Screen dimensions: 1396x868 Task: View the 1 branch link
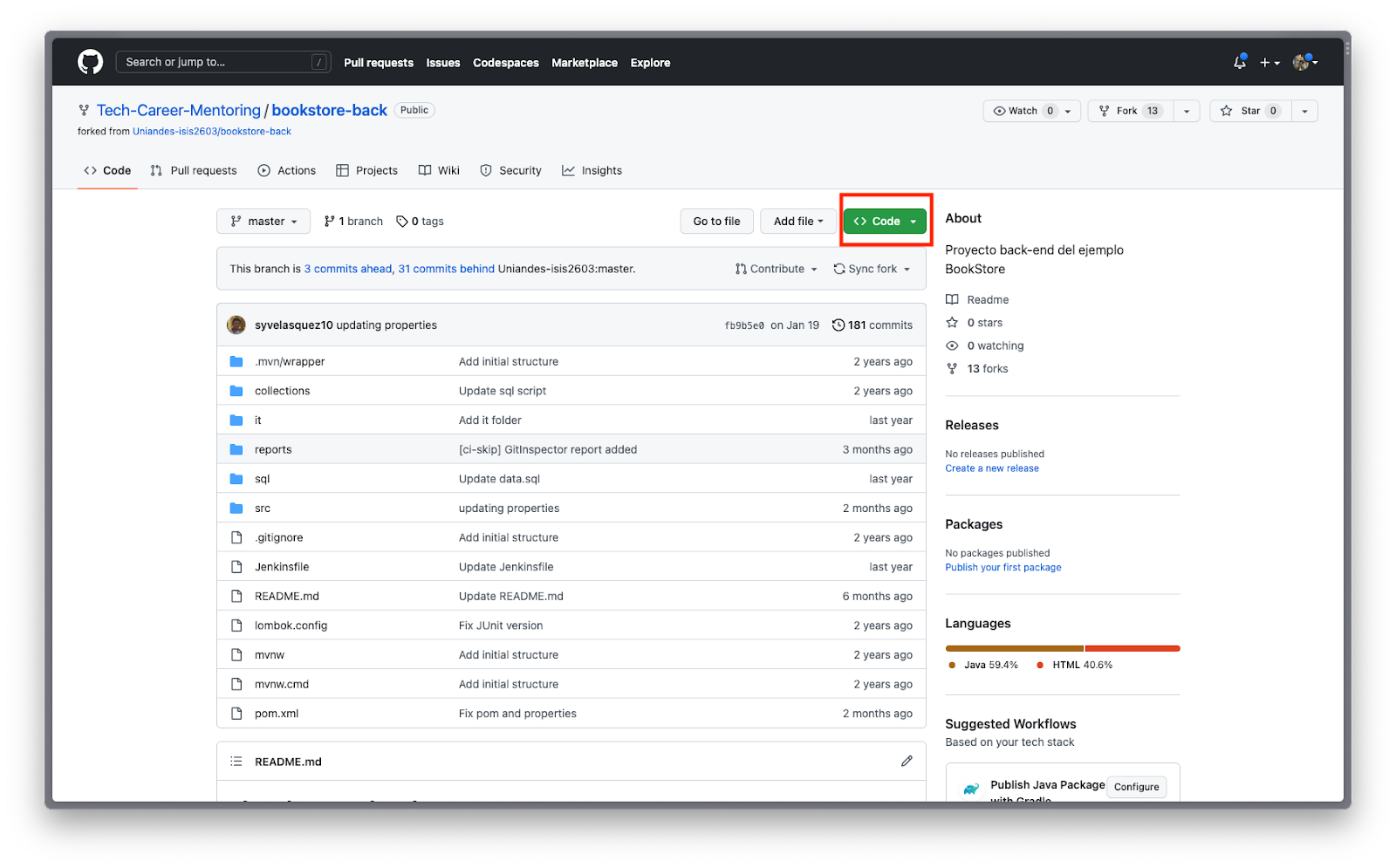(353, 222)
